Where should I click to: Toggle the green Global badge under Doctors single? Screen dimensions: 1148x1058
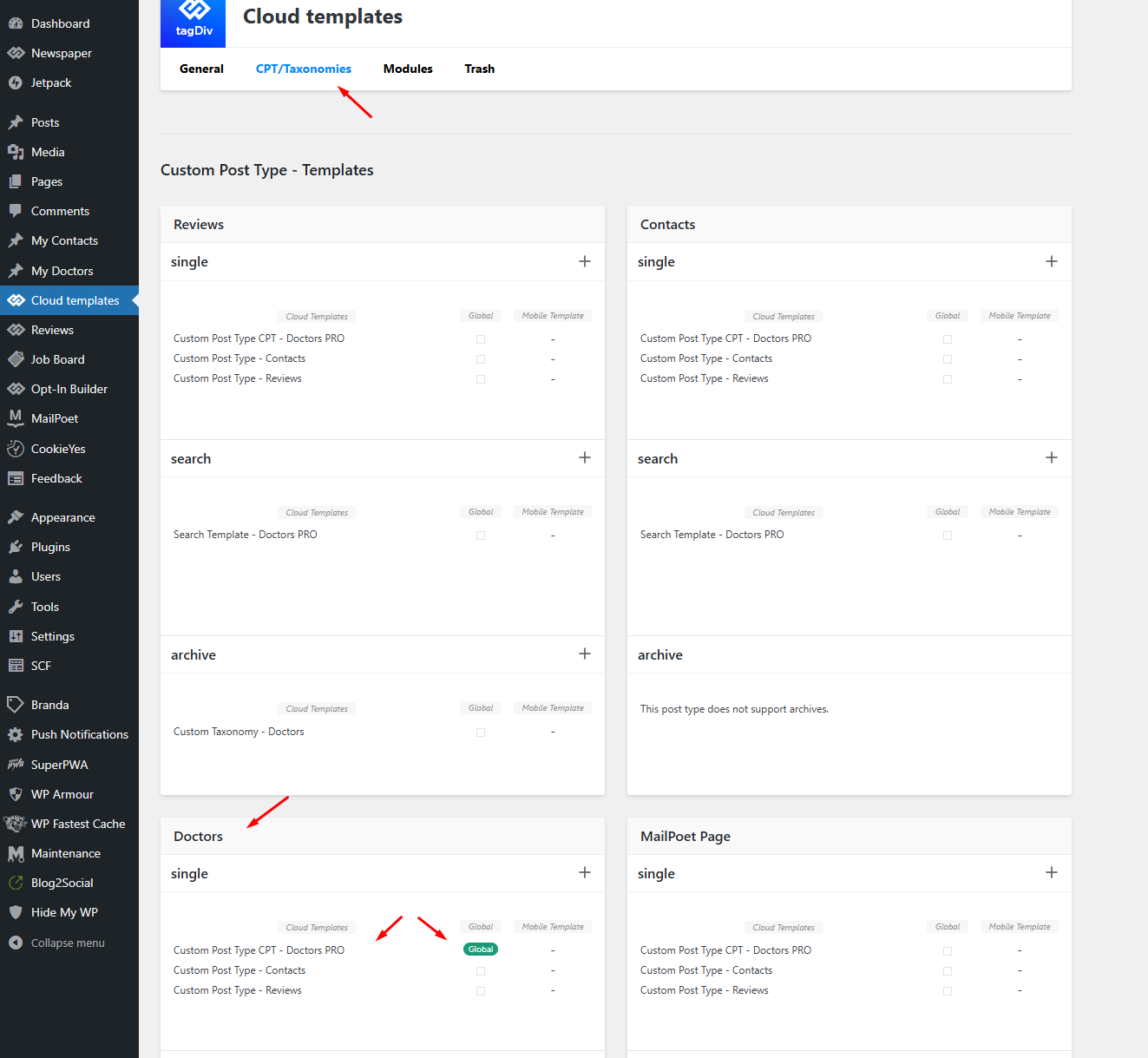[x=481, y=950]
